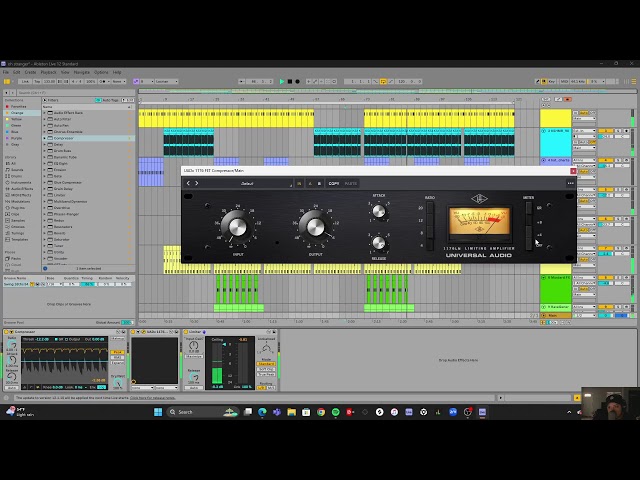
Task: Toggle the yellow browser show/hide icon
Action: coord(7,82)
